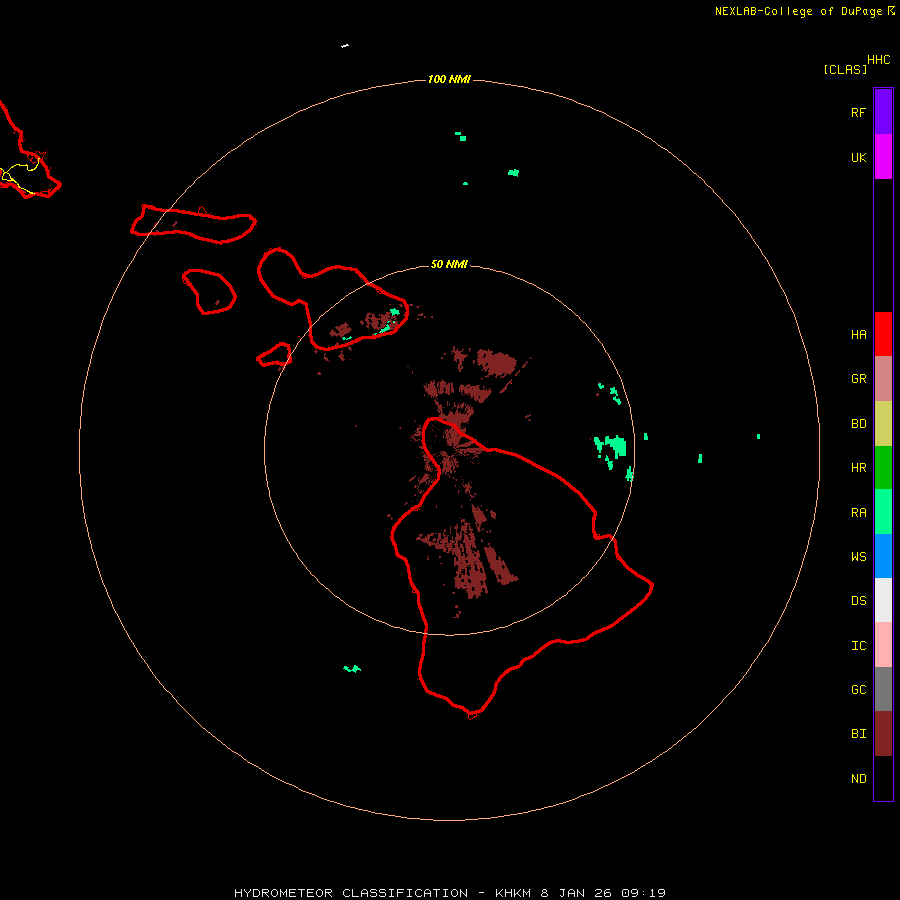Click the '100 NMI' range ring label
Viewport: 900px width, 900px height.
click(449, 79)
